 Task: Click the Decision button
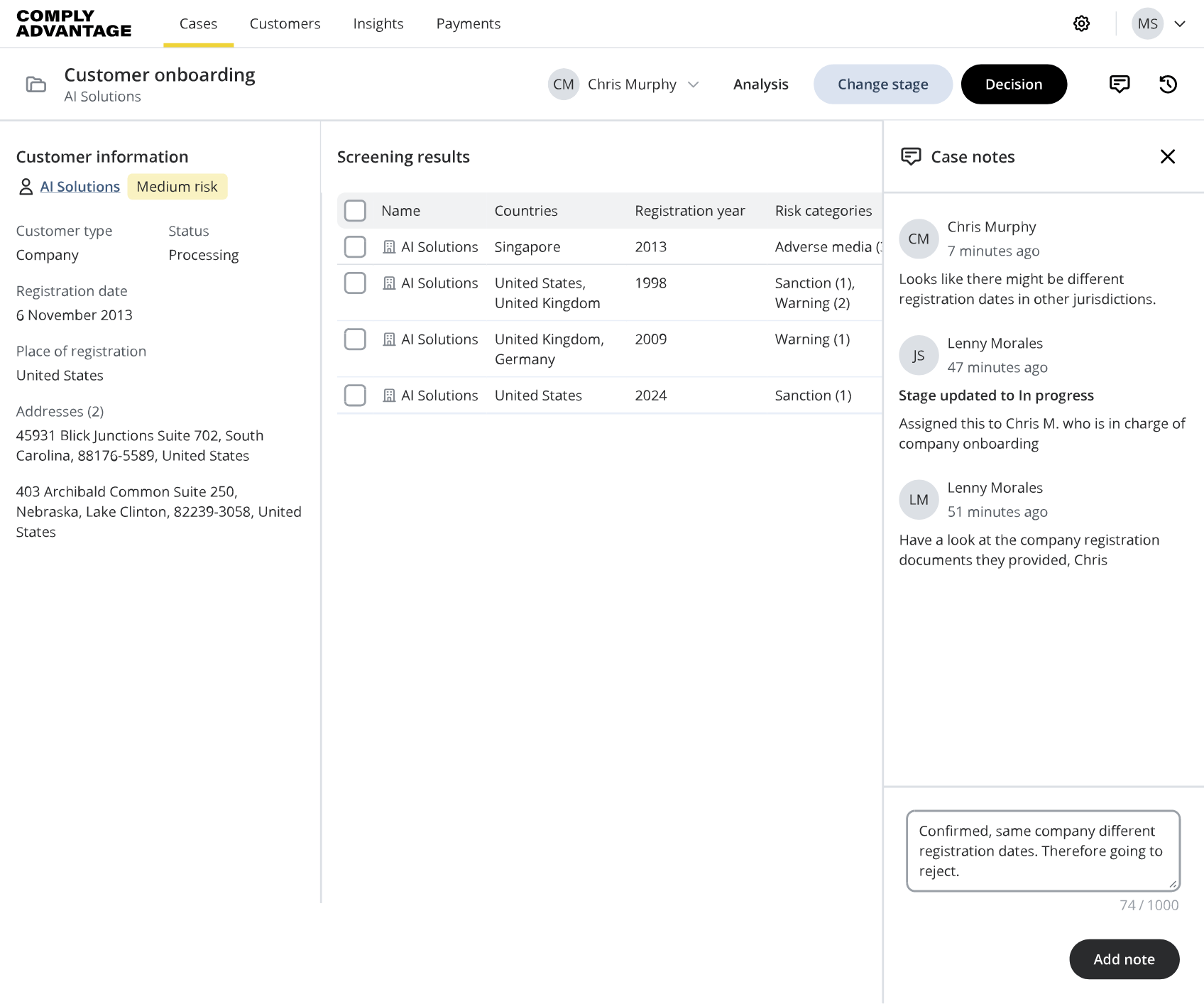coord(1014,84)
